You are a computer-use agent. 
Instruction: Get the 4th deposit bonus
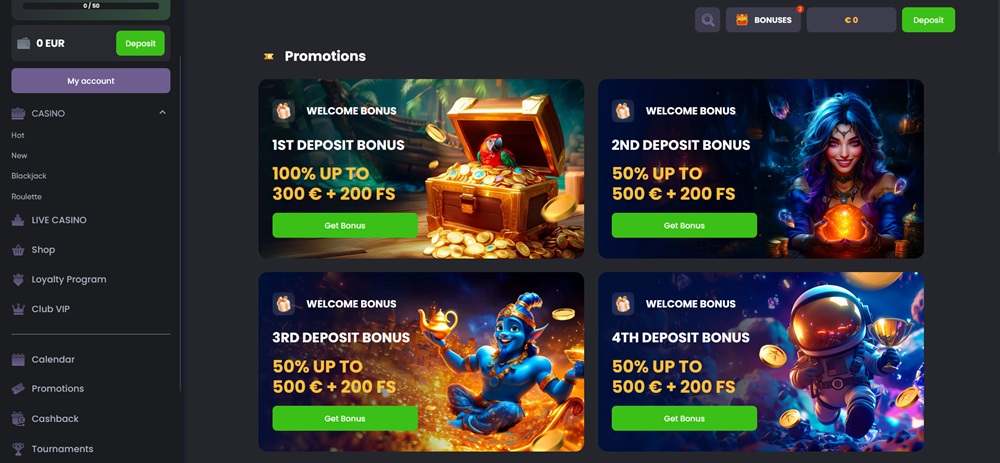[684, 419]
